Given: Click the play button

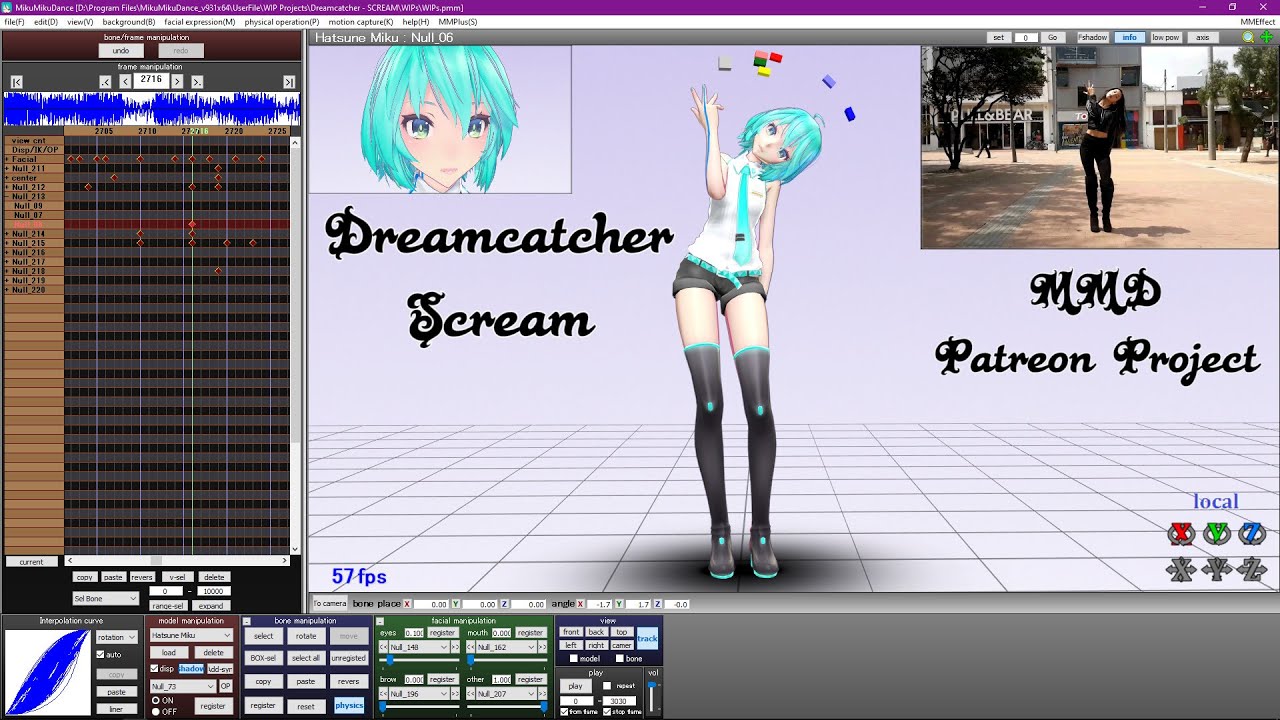Looking at the screenshot, I should pos(575,686).
